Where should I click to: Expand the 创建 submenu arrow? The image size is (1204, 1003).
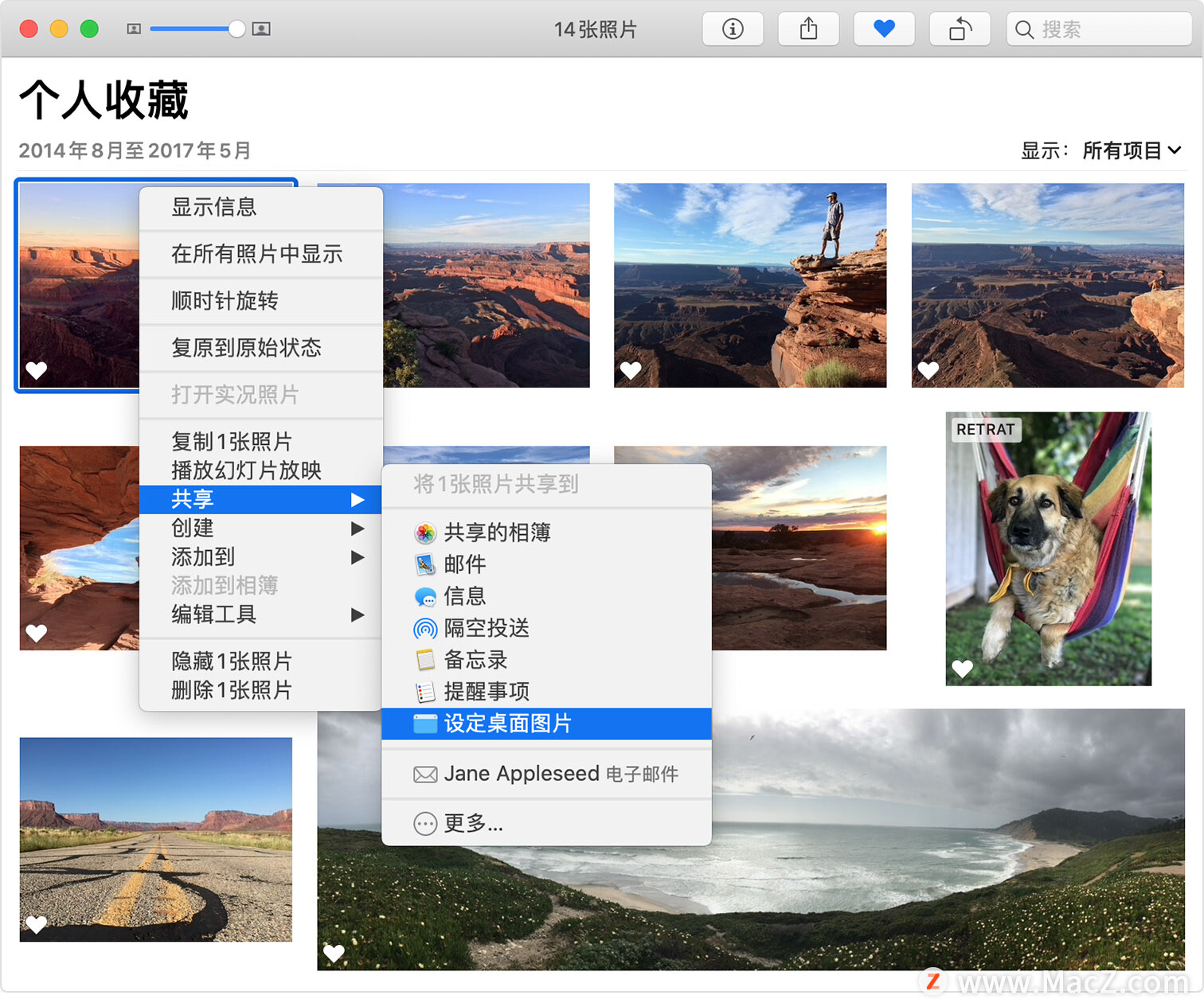click(x=358, y=529)
